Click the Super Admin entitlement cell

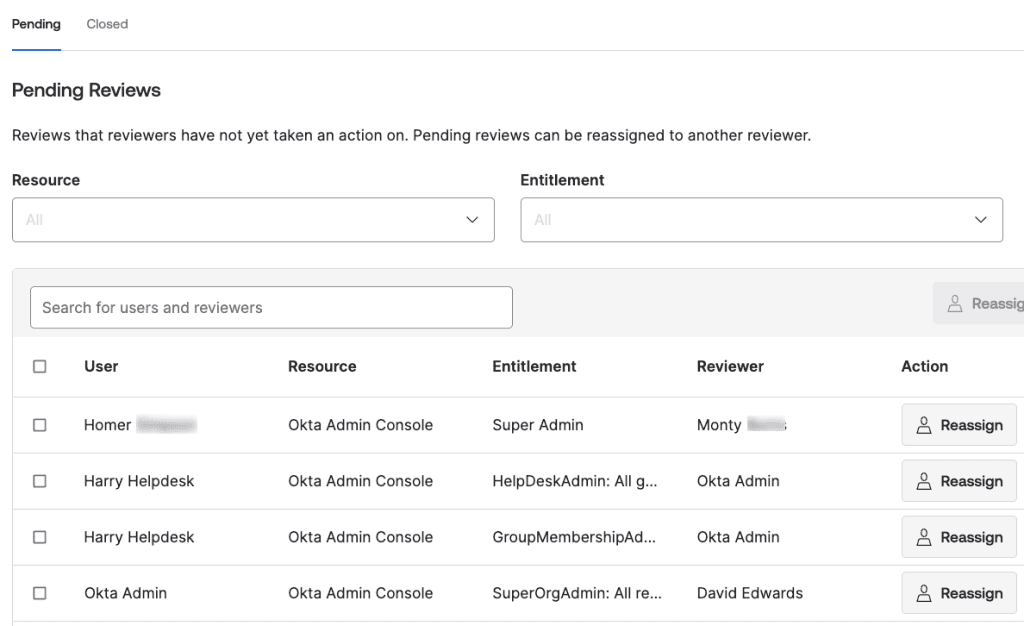(x=537, y=425)
